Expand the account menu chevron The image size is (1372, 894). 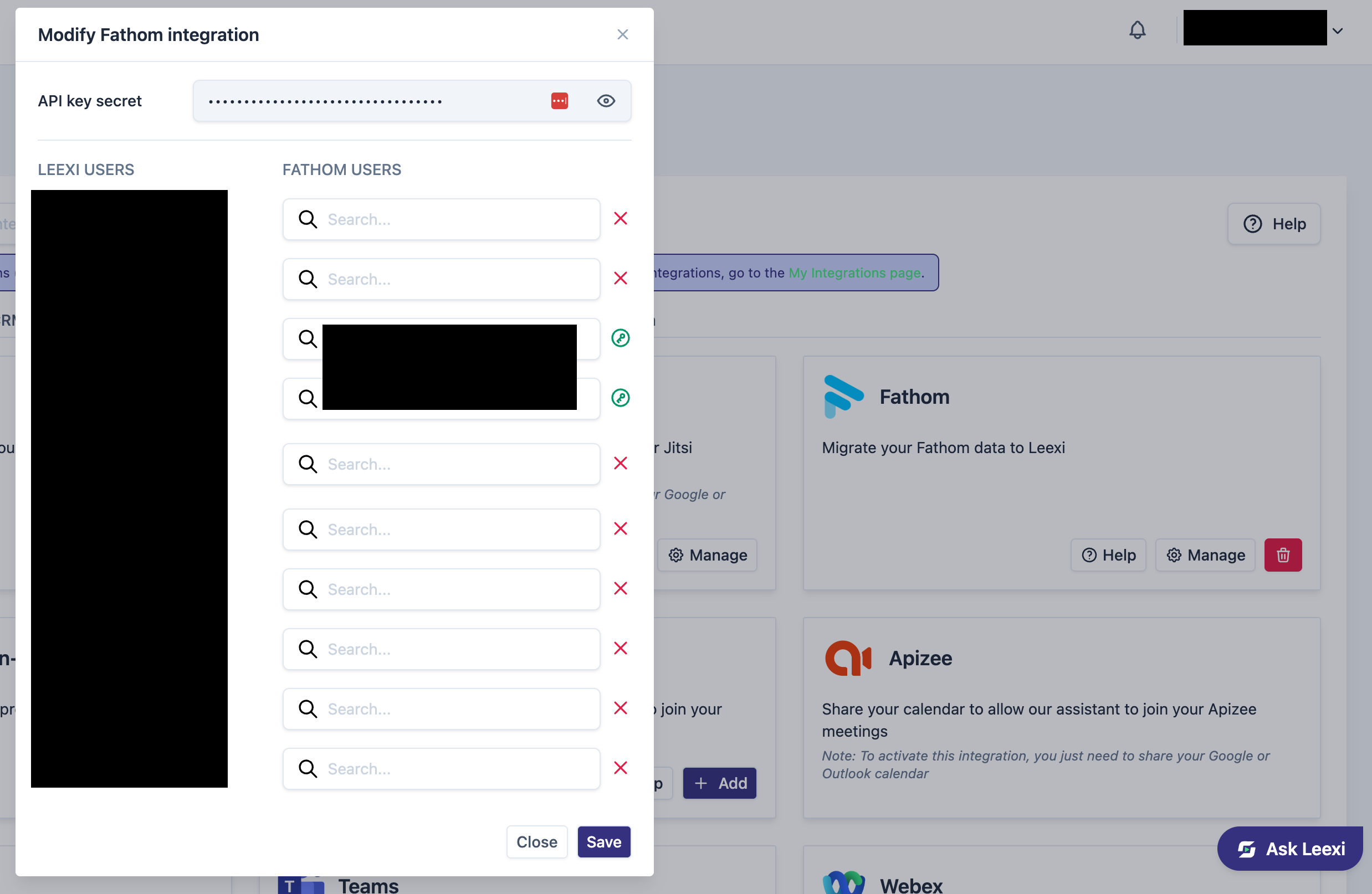coord(1338,30)
